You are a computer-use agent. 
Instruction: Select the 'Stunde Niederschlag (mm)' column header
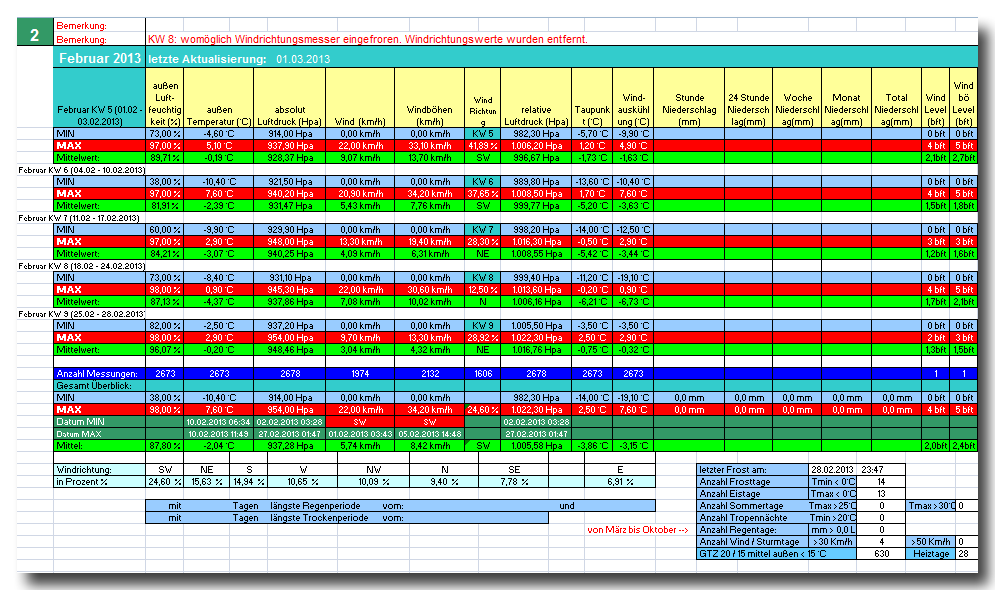click(x=689, y=98)
